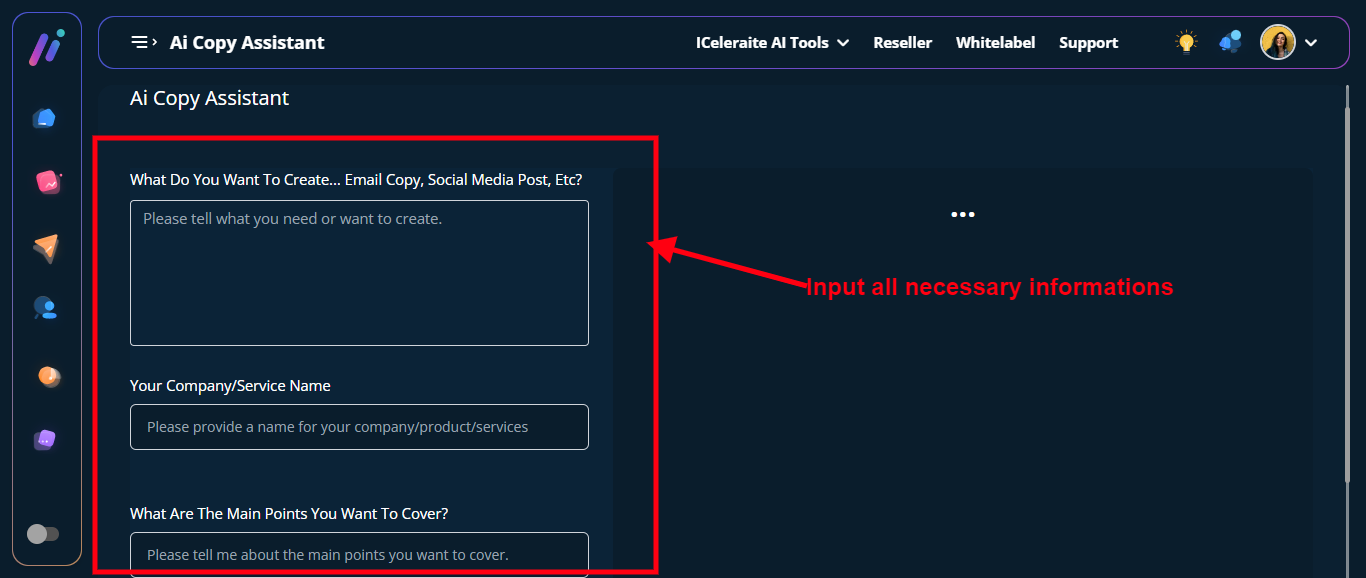The width and height of the screenshot is (1366, 578).
Task: Click the Support link in the header
Action: tap(1088, 43)
